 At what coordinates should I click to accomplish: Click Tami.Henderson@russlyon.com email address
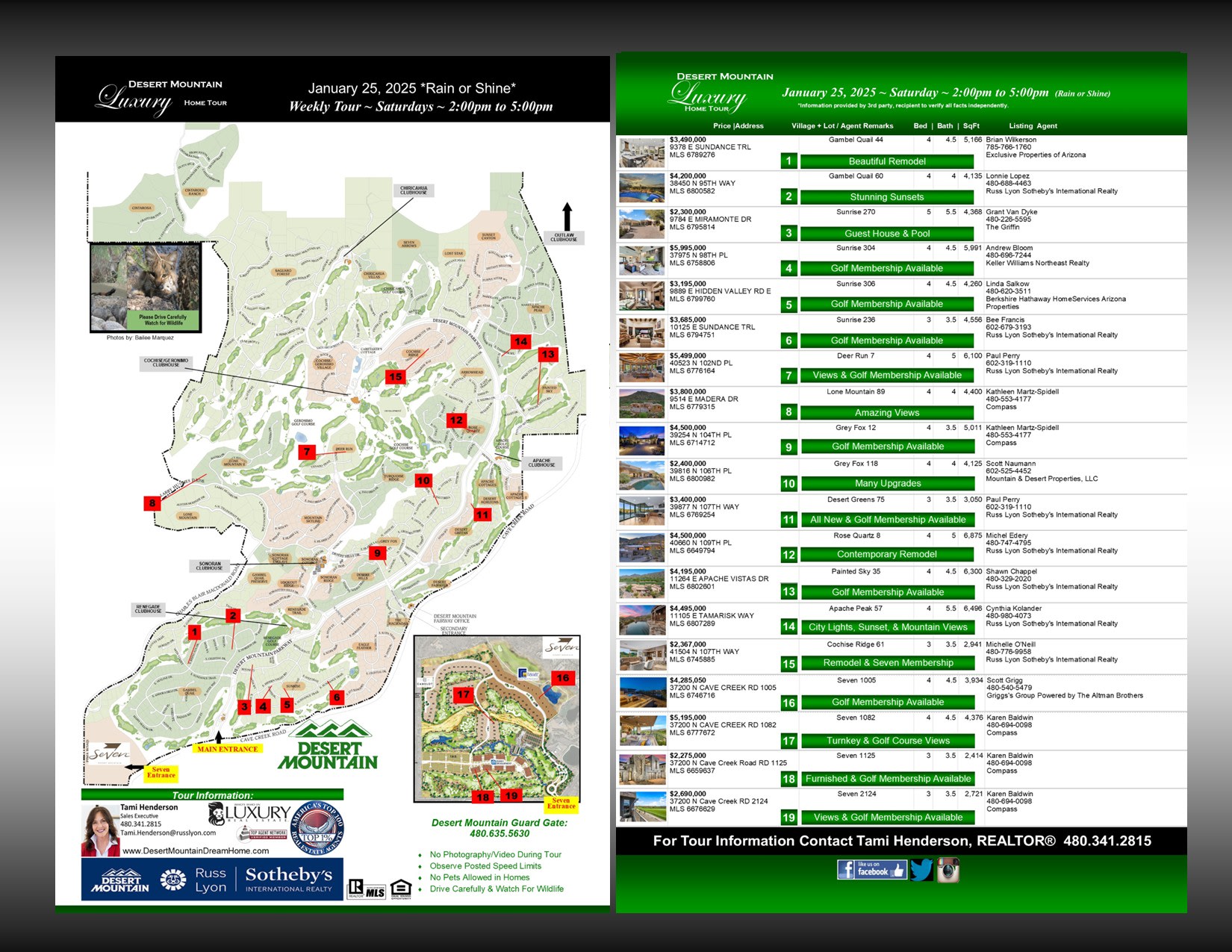pos(168,833)
